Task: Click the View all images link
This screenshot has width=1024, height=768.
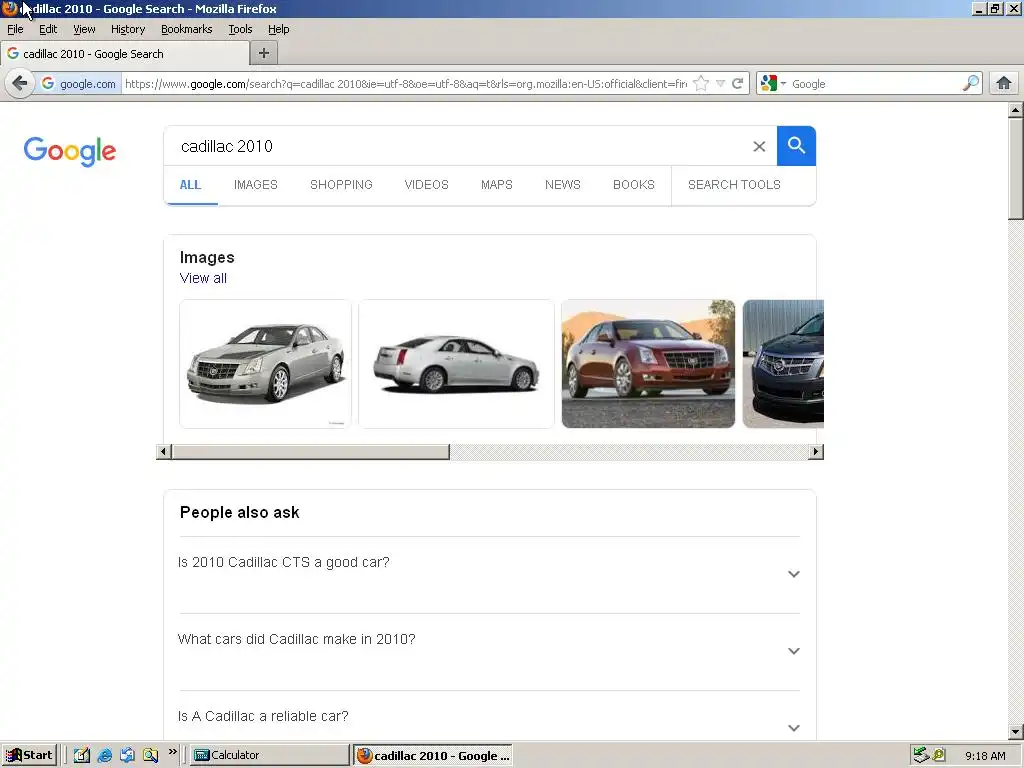Action: click(x=203, y=278)
